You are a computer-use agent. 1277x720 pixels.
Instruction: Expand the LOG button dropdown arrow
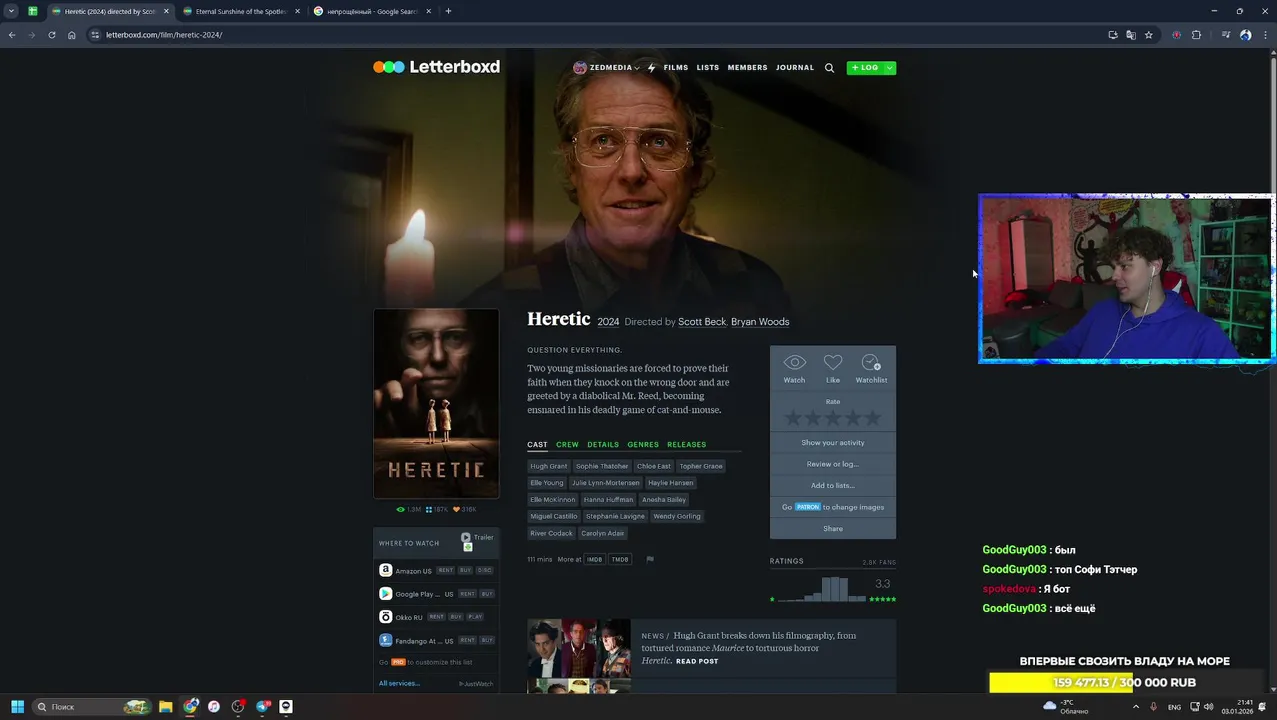pyautogui.click(x=889, y=68)
